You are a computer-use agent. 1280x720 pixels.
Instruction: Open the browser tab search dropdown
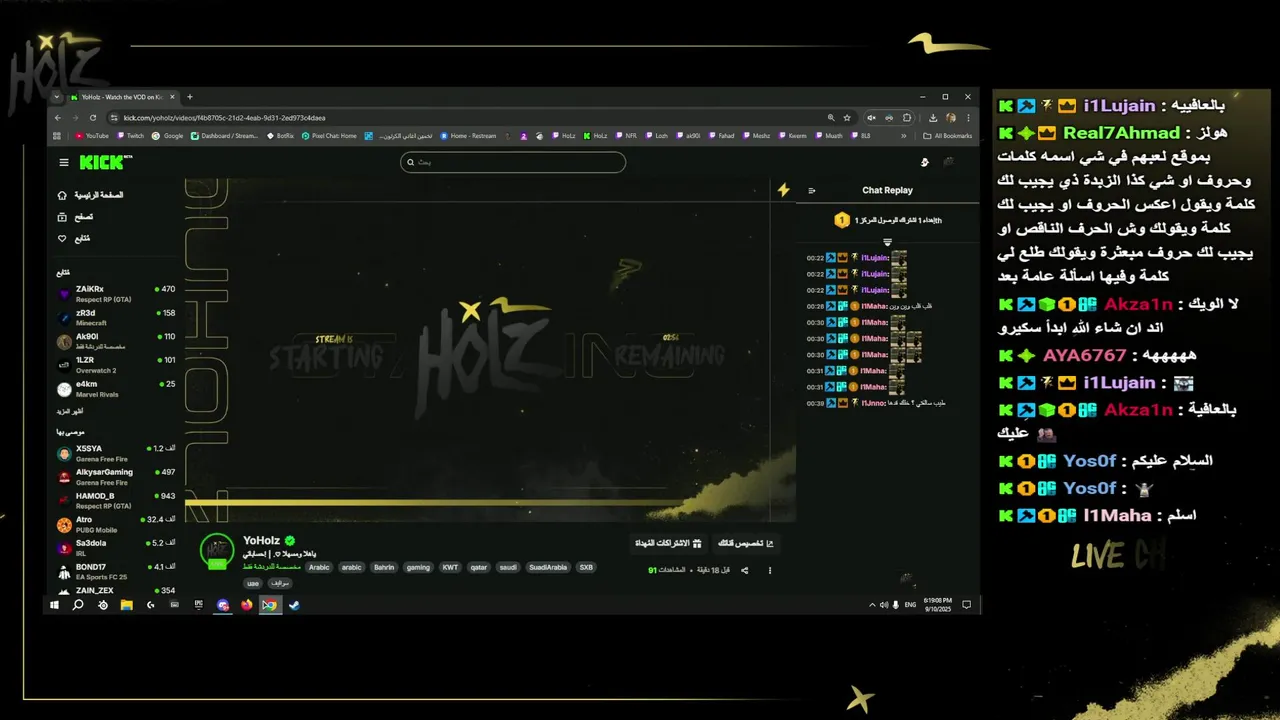[x=57, y=97]
